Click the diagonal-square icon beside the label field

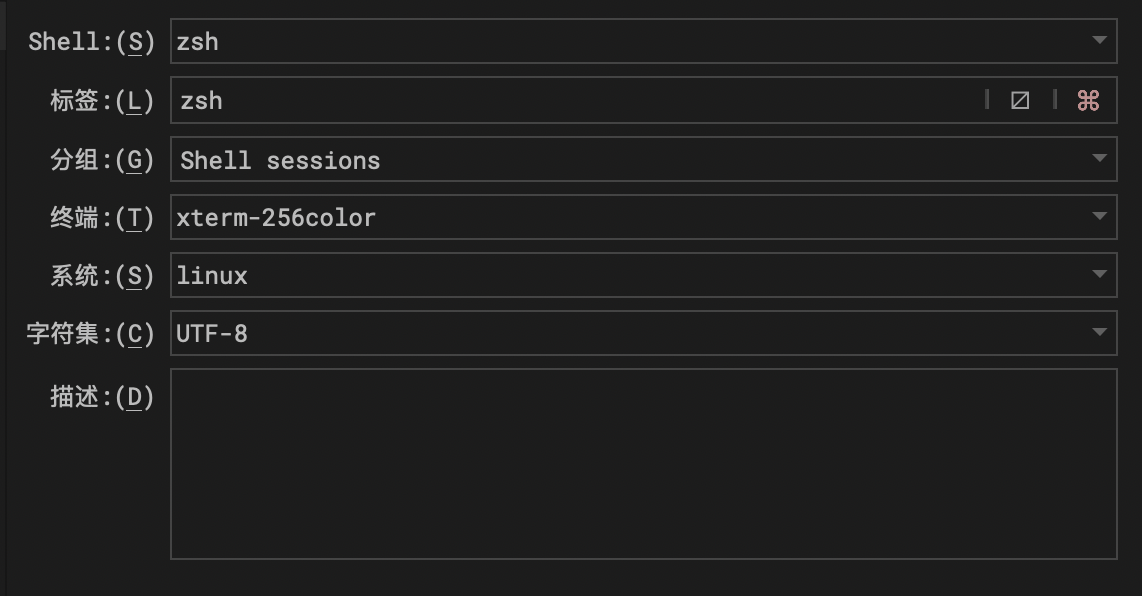coord(1019,100)
